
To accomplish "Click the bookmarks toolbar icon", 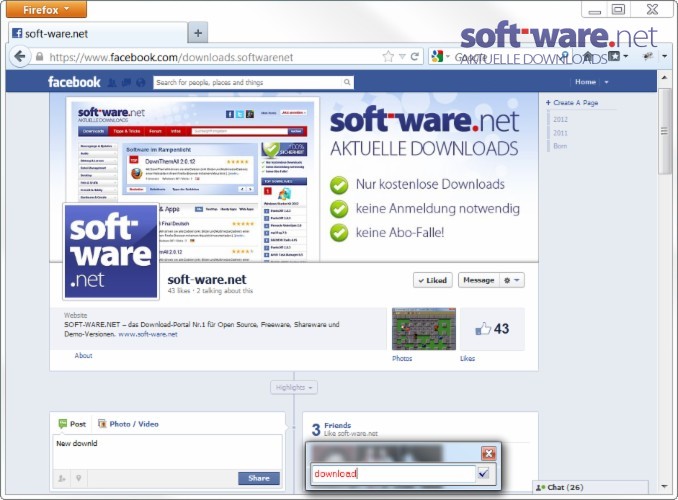I will [614, 56].
